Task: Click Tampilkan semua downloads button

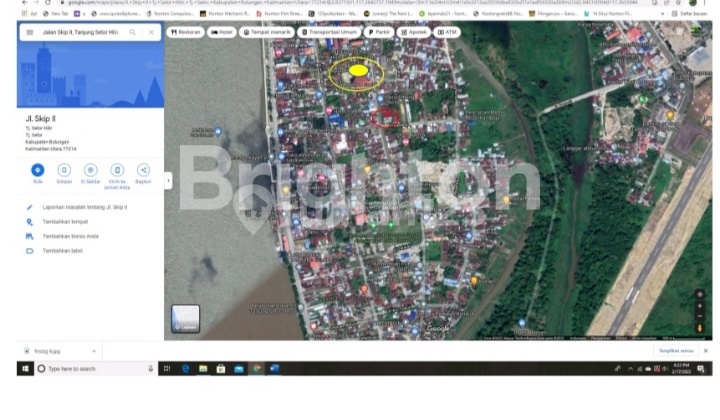Action: (x=675, y=351)
